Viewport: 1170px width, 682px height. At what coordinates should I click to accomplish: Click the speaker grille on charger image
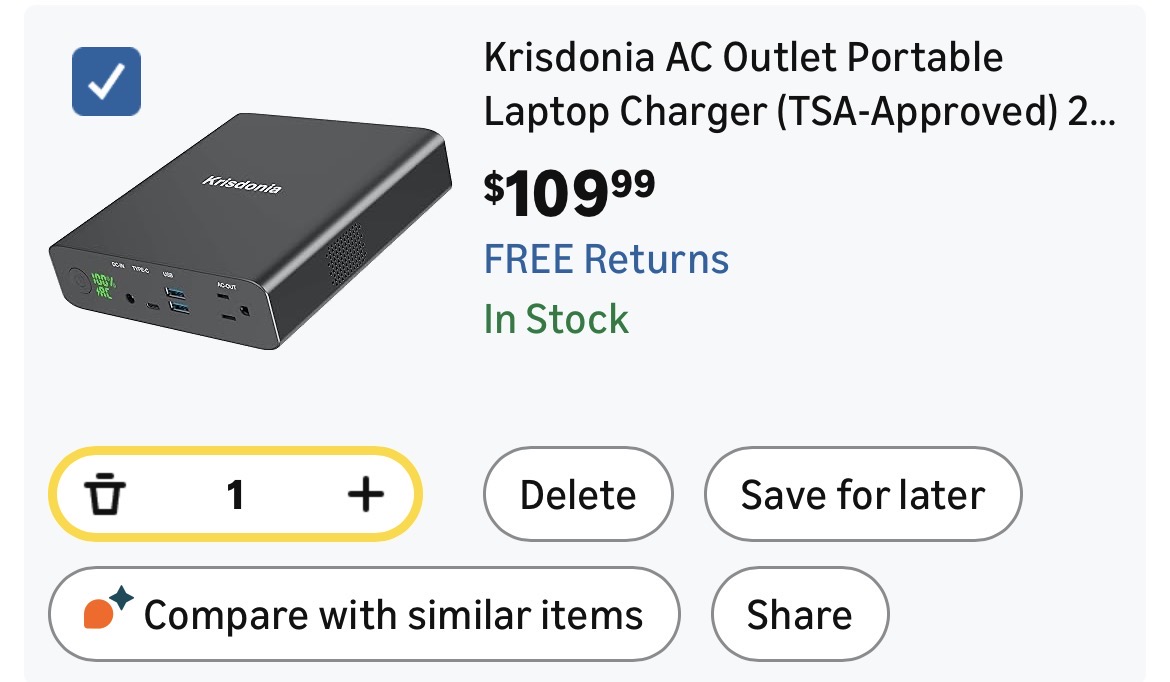pyautogui.click(x=345, y=253)
